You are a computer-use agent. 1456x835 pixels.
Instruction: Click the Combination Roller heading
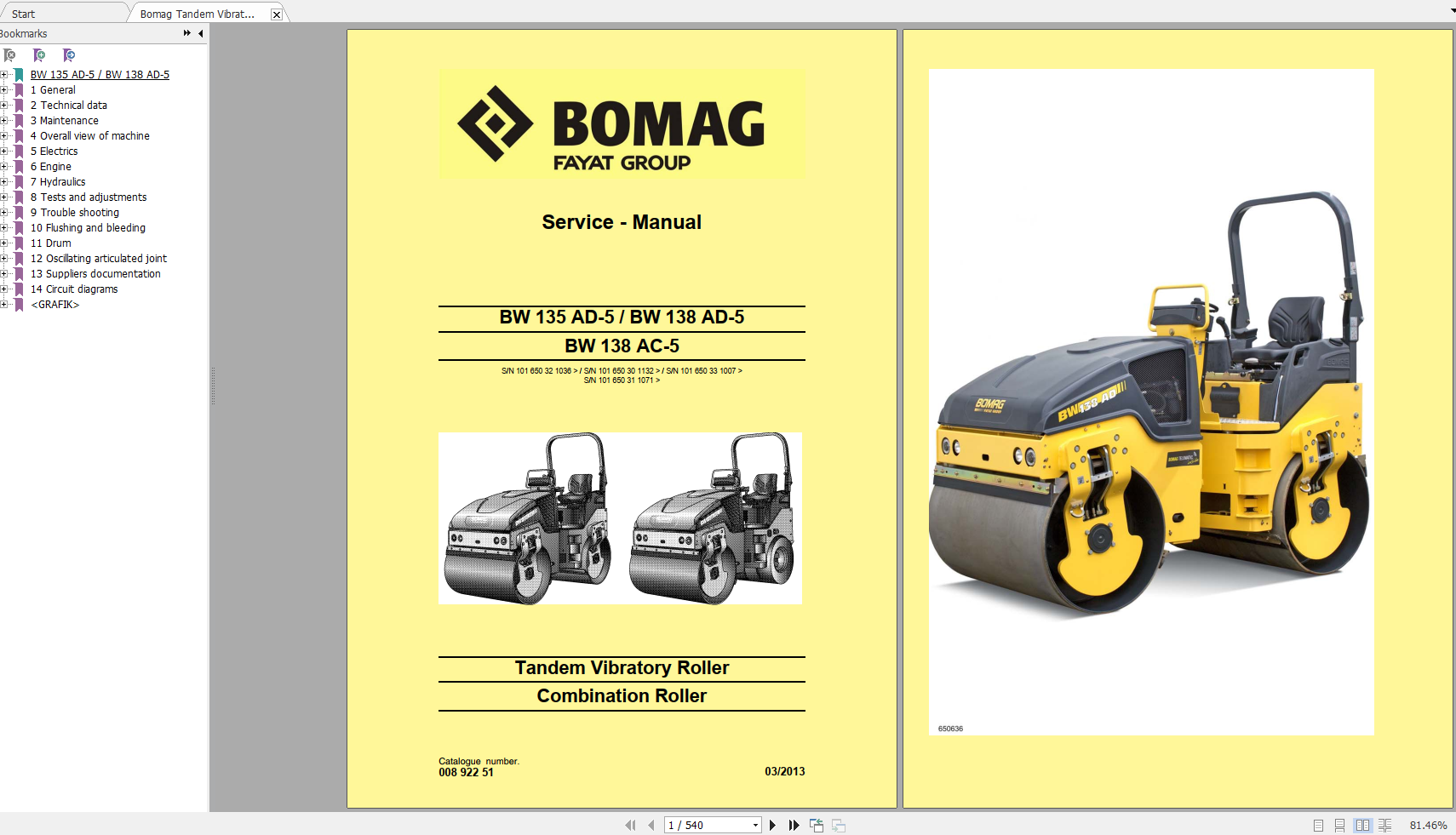tap(622, 695)
